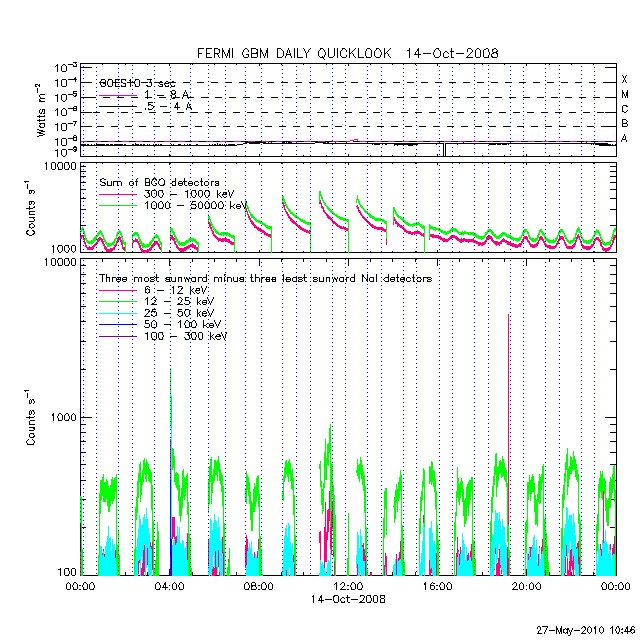
Task: Select the green line swatch beside '12 - 25 keV'
Action: pos(118,302)
